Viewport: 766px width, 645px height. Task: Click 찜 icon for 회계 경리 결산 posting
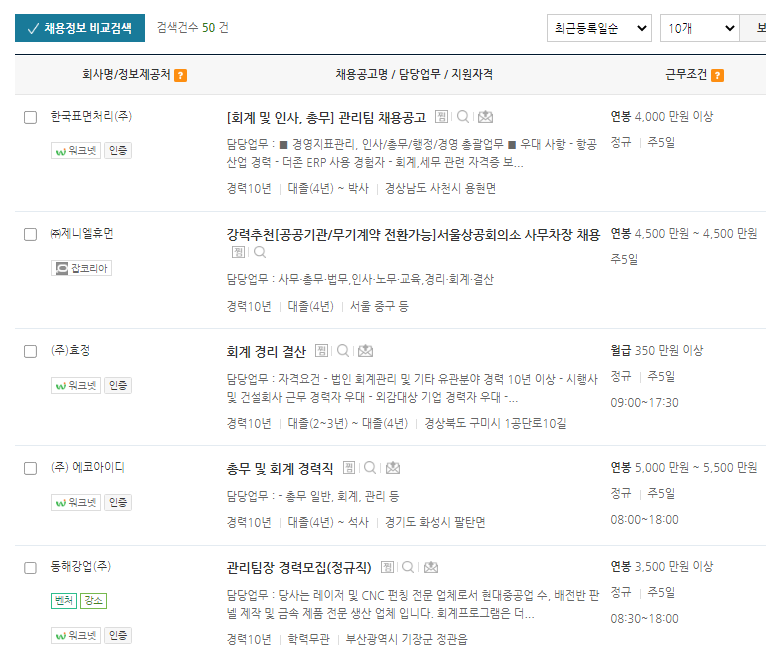321,350
